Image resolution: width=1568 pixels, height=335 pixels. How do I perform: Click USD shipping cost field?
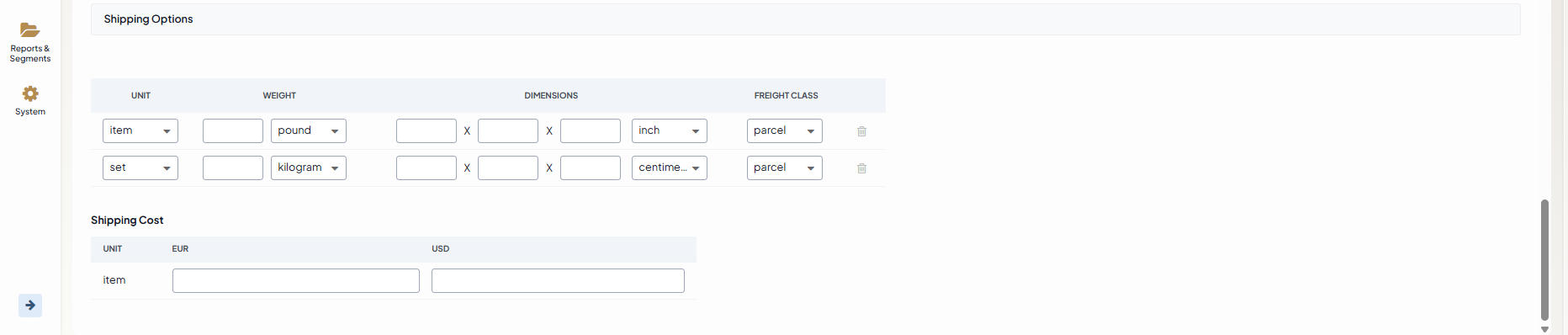click(x=558, y=280)
